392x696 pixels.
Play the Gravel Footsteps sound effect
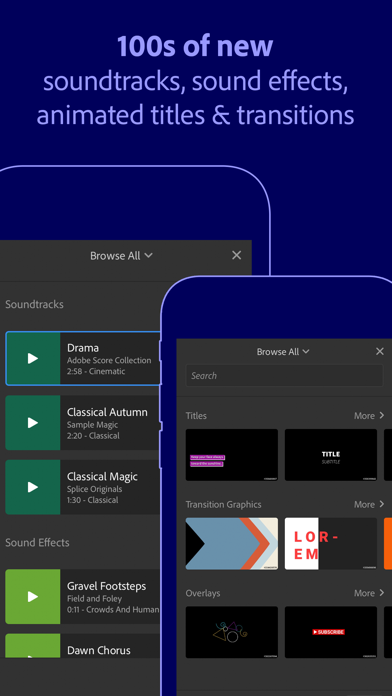click(33, 597)
